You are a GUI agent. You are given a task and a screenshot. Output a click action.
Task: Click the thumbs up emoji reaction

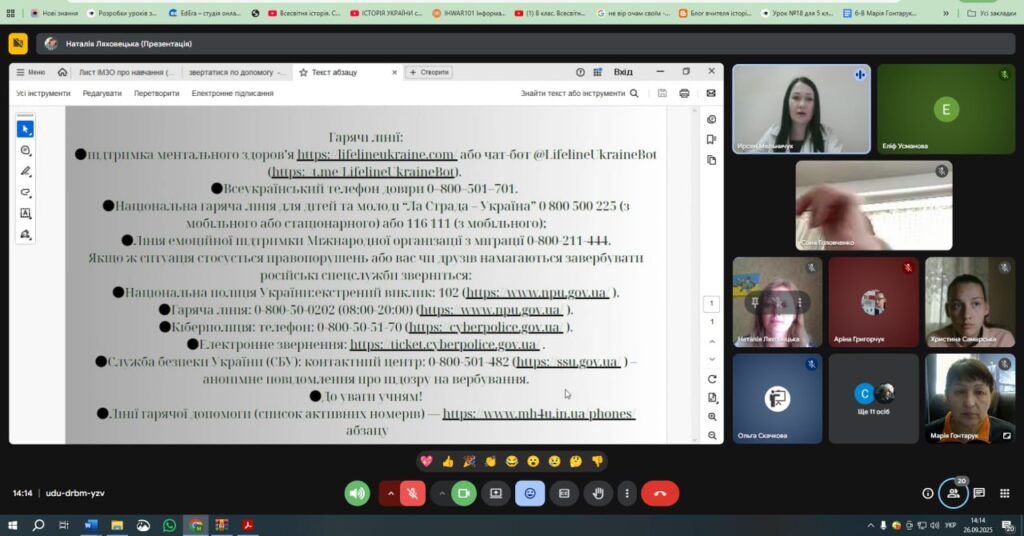(447, 461)
